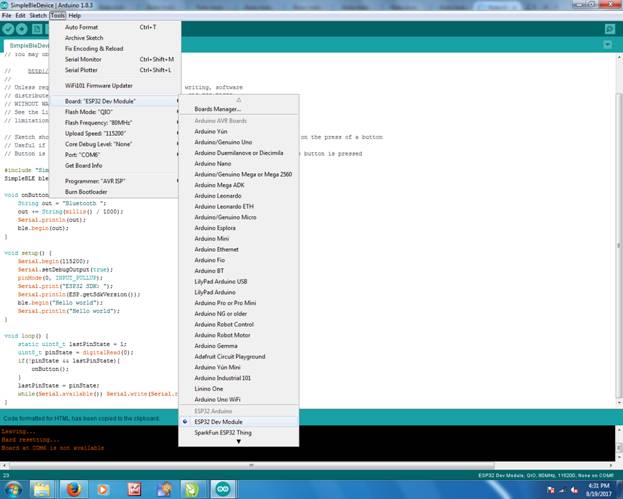Click Get Board Info
Screen dimensions: 623x499
pyautogui.click(x=115, y=165)
